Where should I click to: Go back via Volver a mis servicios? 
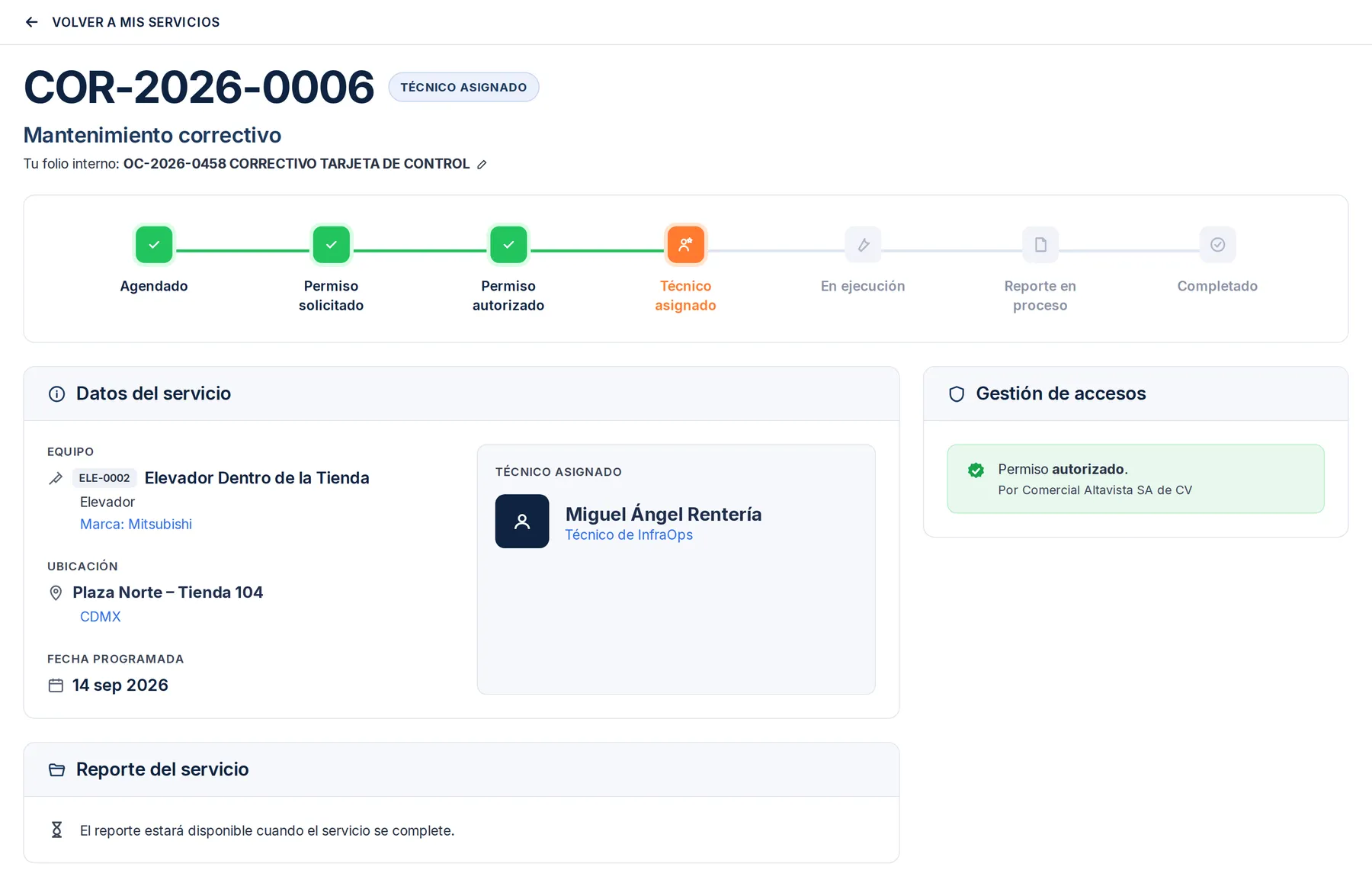click(136, 22)
